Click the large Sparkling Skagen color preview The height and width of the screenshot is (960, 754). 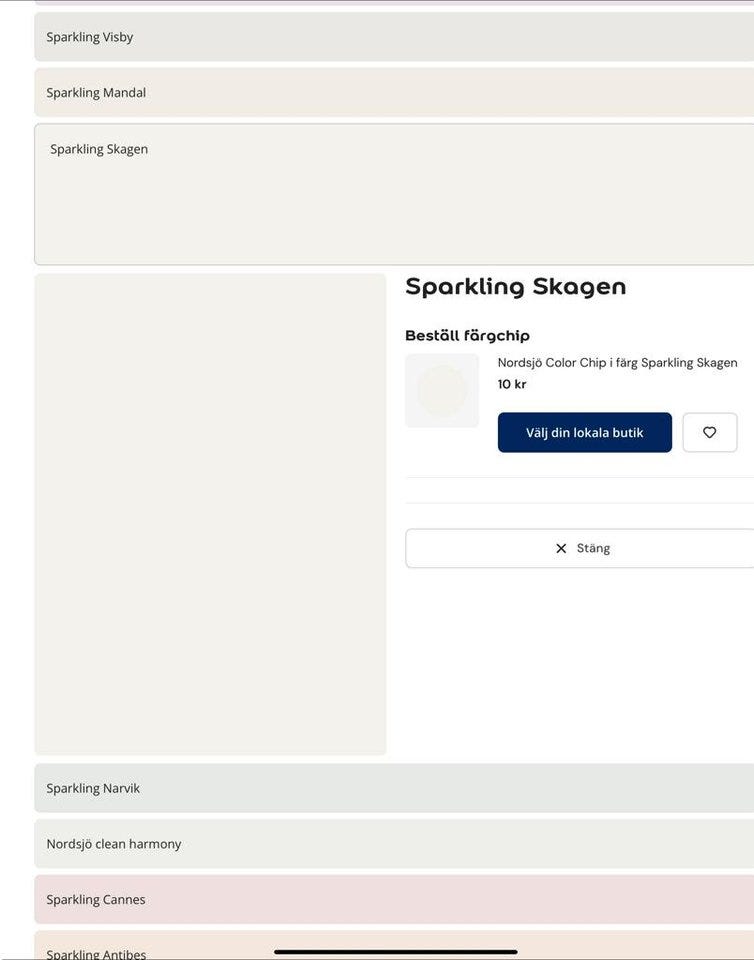(x=210, y=514)
